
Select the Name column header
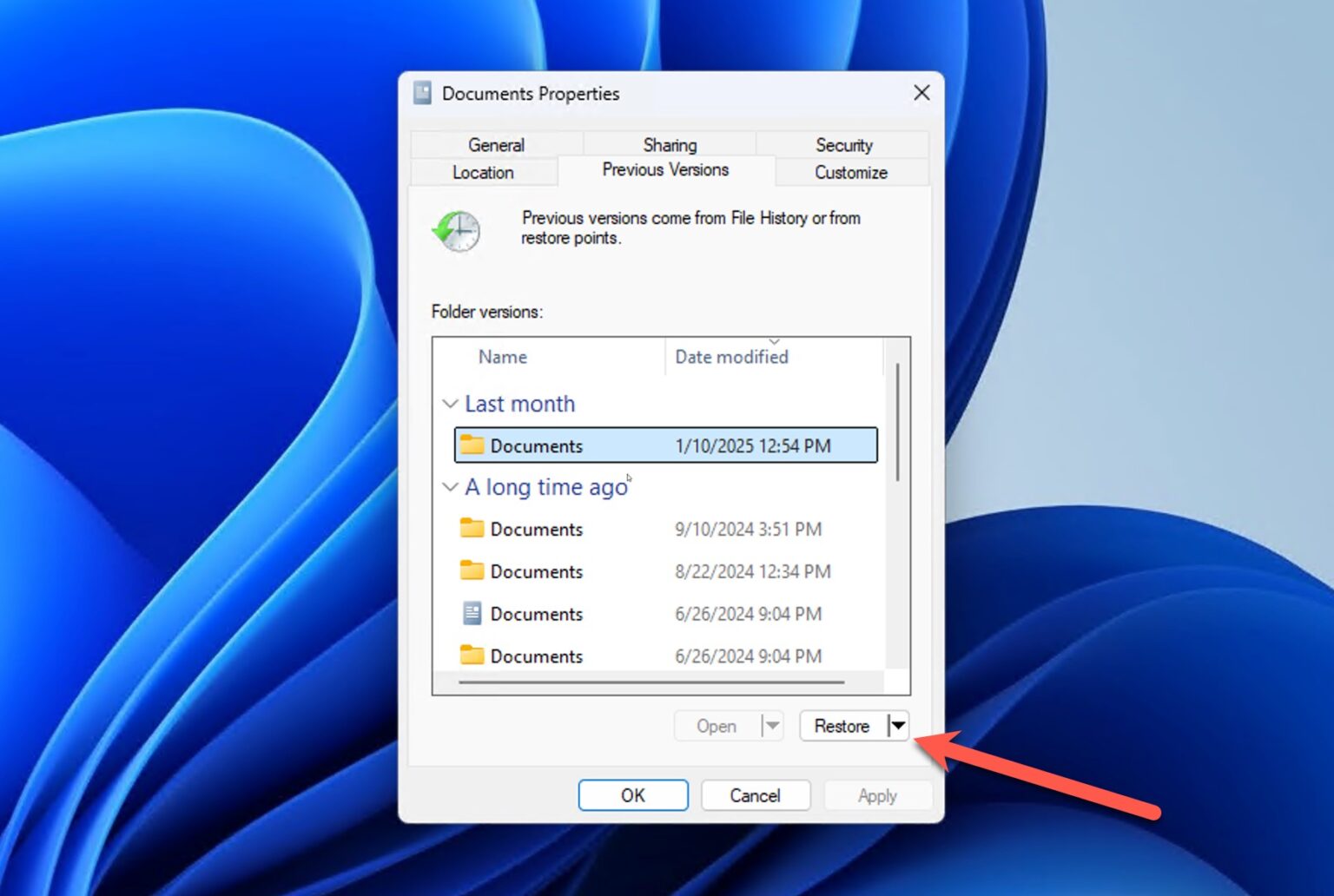pyautogui.click(x=502, y=357)
